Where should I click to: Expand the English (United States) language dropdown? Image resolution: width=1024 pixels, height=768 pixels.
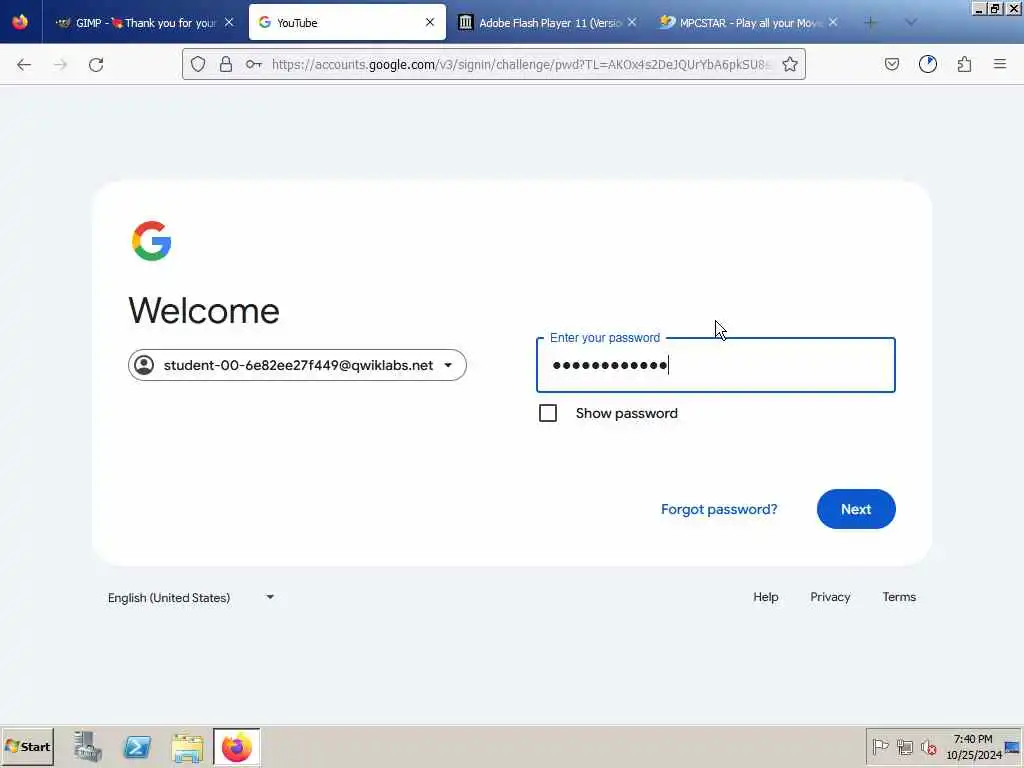[191, 598]
